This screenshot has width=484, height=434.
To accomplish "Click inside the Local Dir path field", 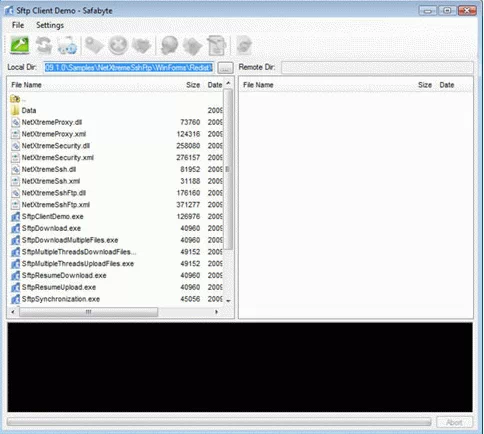I will pyautogui.click(x=129, y=68).
